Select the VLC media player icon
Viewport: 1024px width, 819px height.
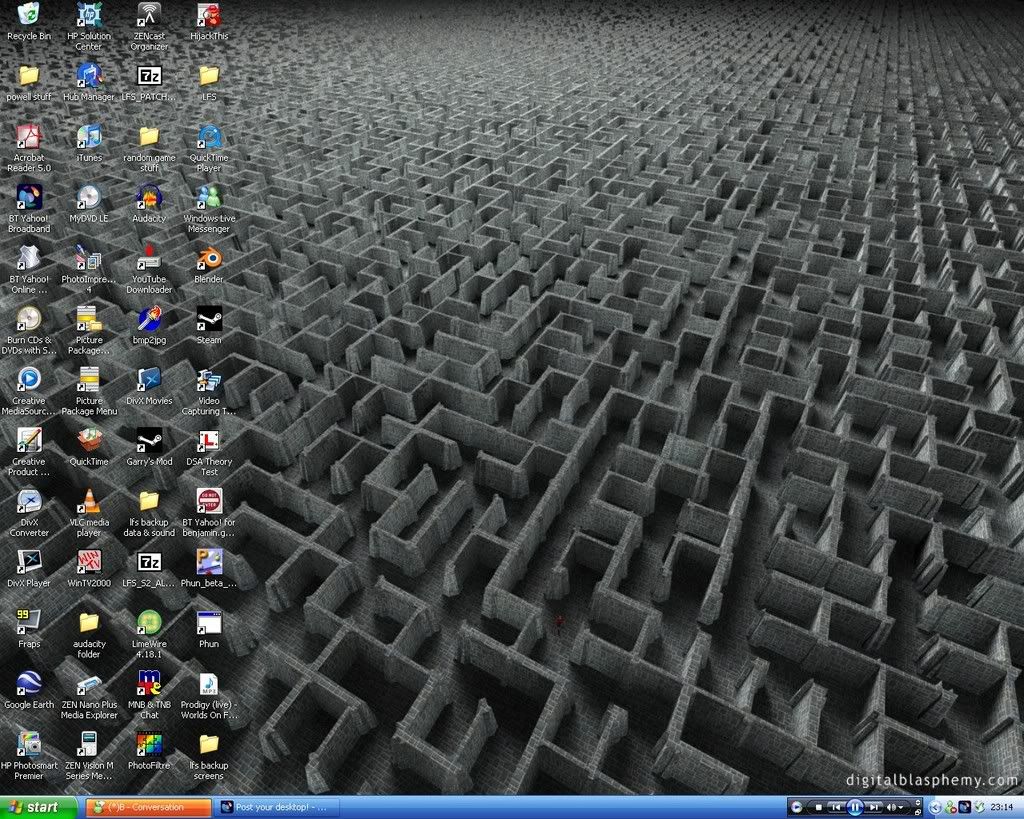click(x=89, y=502)
